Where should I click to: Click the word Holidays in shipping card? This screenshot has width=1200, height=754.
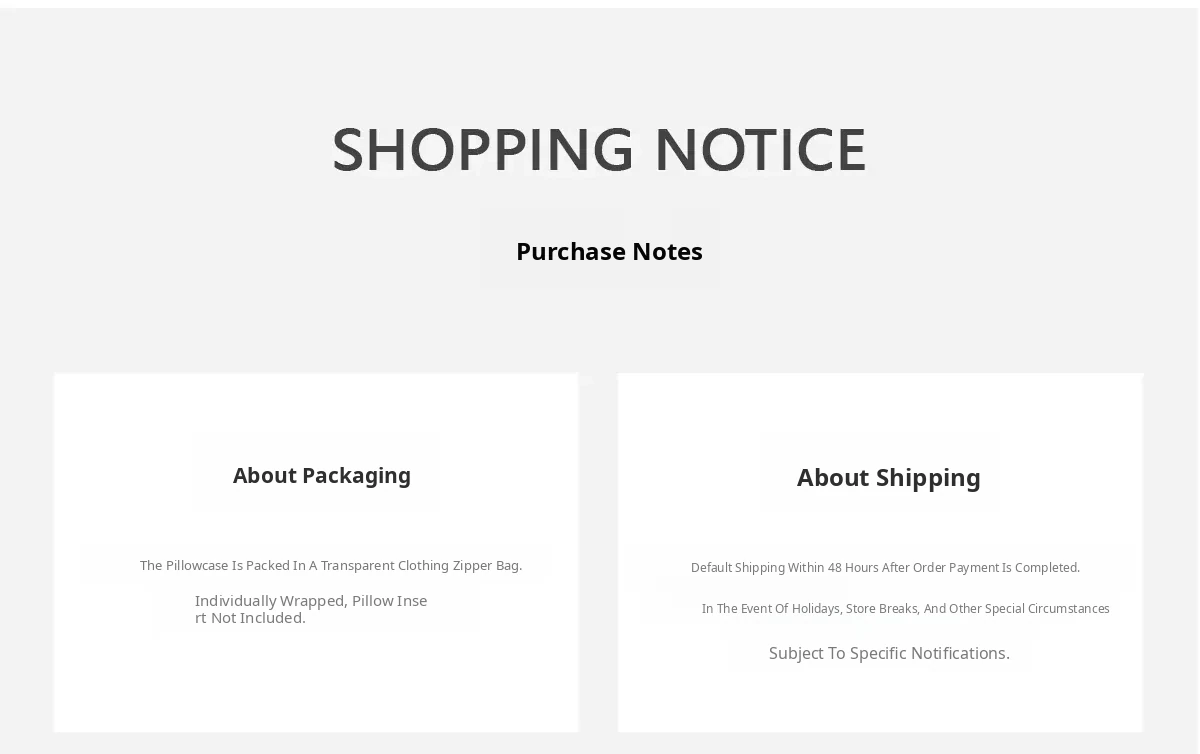814,609
